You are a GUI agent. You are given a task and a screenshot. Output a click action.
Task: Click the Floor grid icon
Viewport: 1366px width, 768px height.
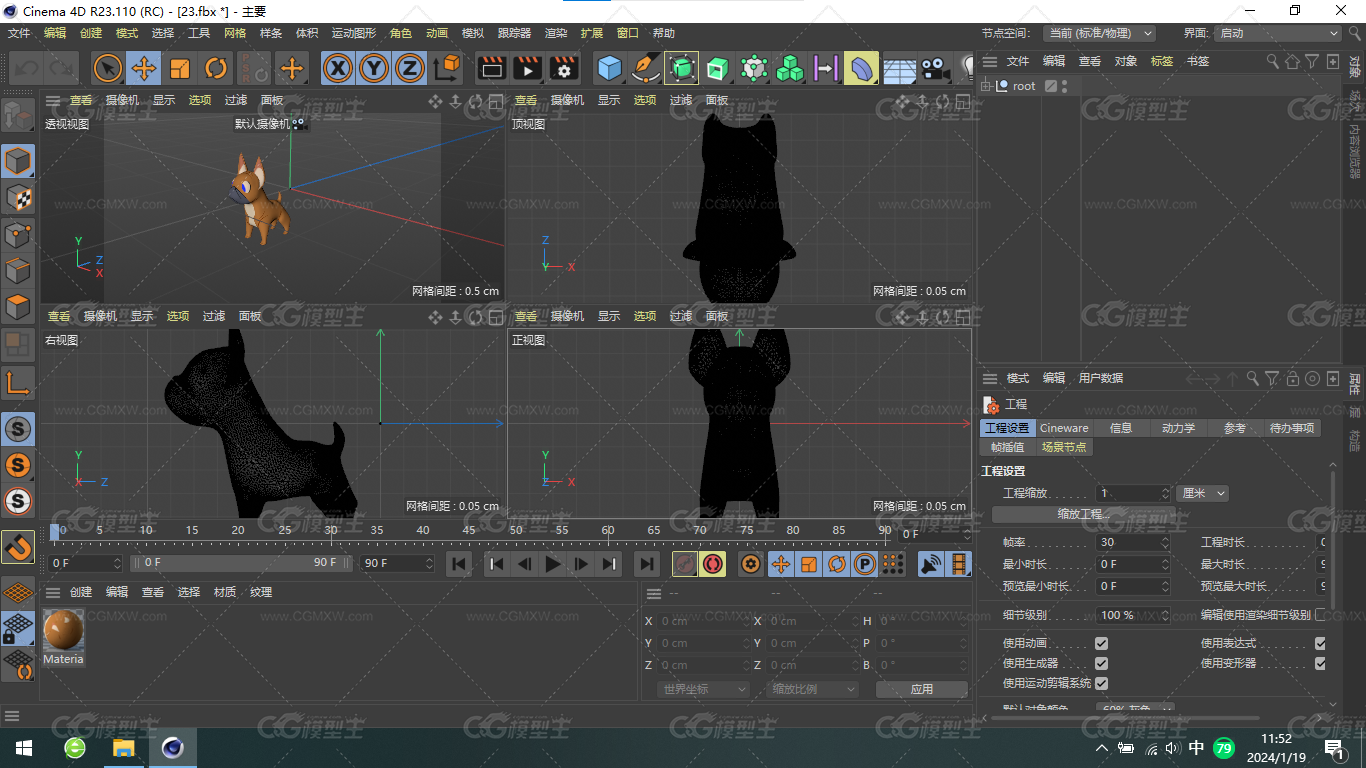pos(898,68)
